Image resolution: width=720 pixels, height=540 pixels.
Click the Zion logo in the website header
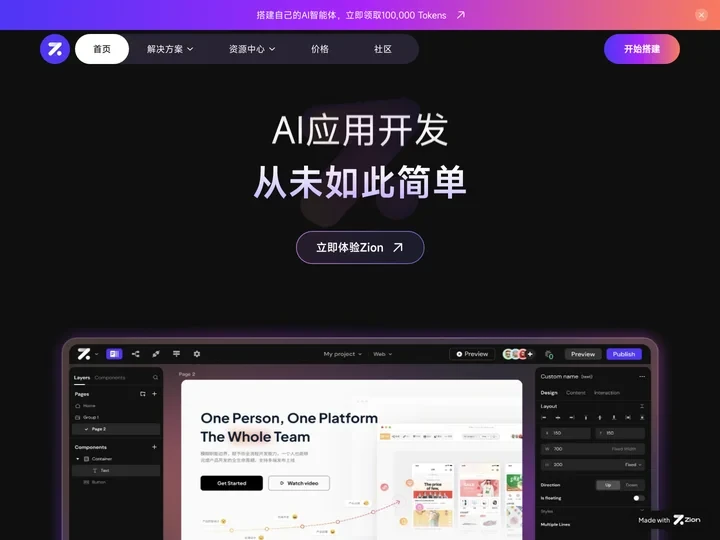tap(55, 49)
